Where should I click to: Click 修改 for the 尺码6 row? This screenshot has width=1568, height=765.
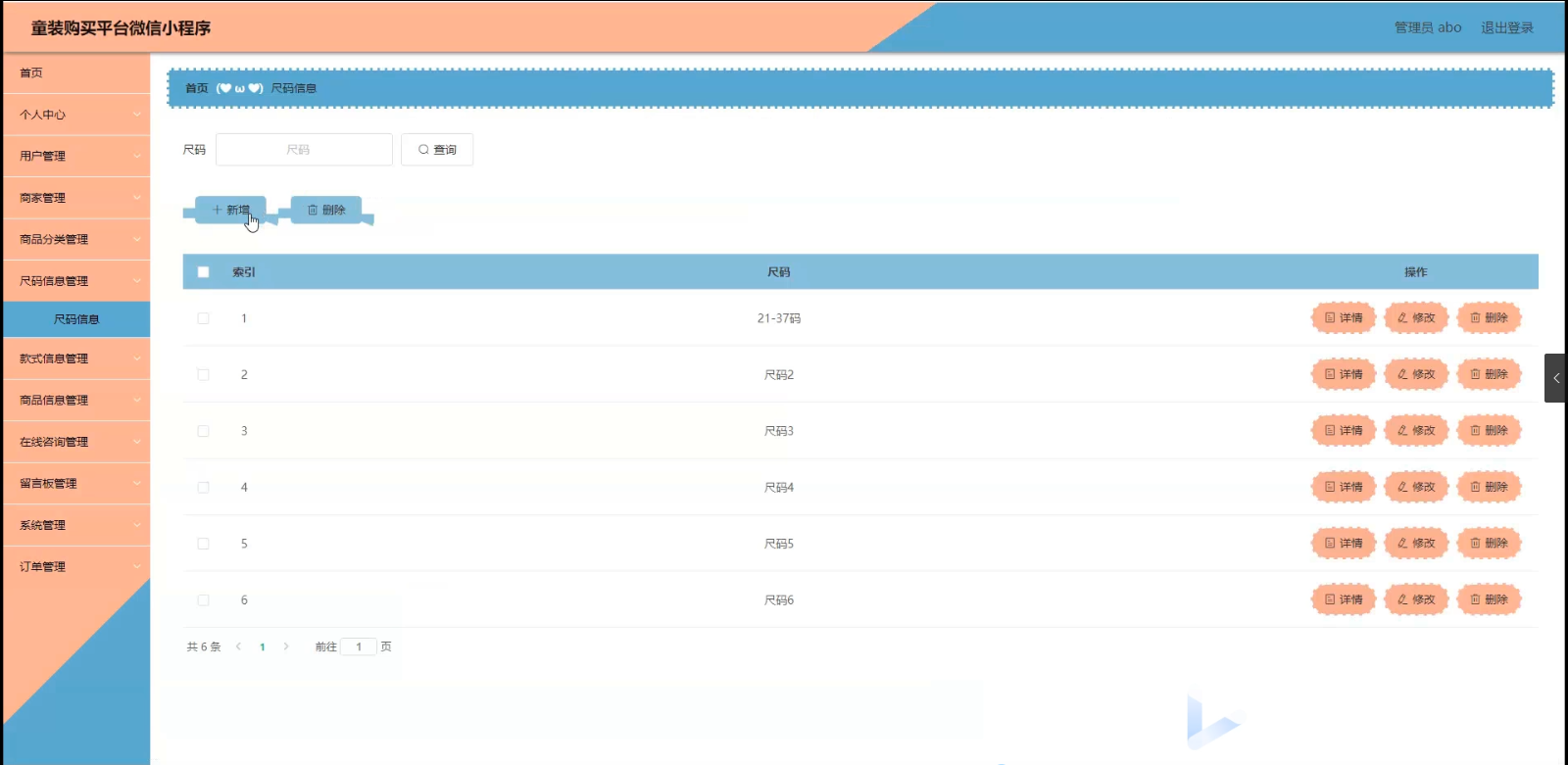pos(1416,599)
